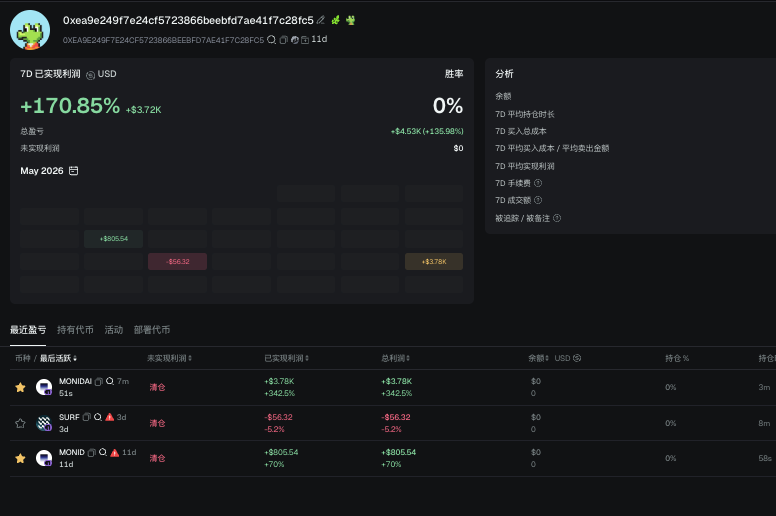The width and height of the screenshot is (776, 516).
Task: Click the search icon beside the wallet address
Action: pos(271,40)
